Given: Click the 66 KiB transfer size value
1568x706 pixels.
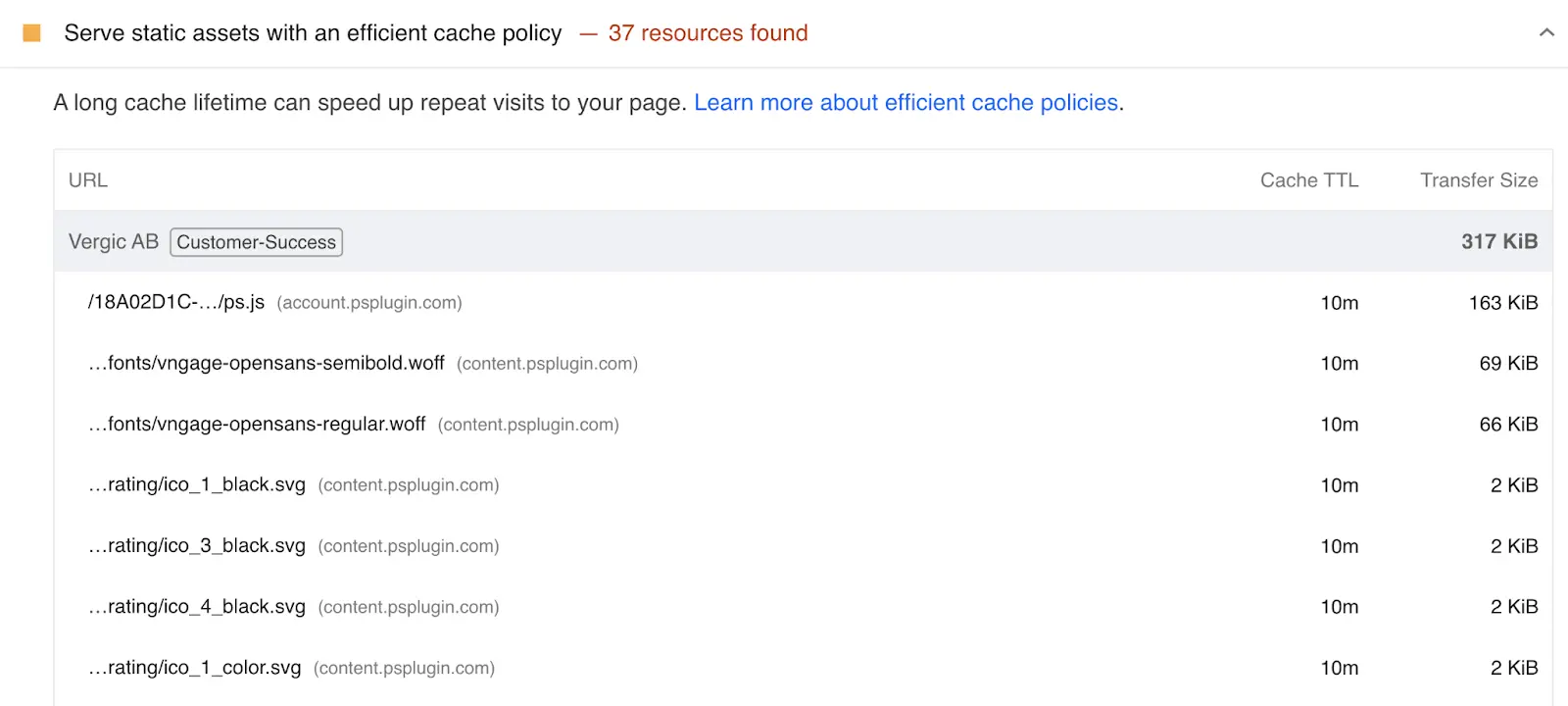Looking at the screenshot, I should point(1509,425).
